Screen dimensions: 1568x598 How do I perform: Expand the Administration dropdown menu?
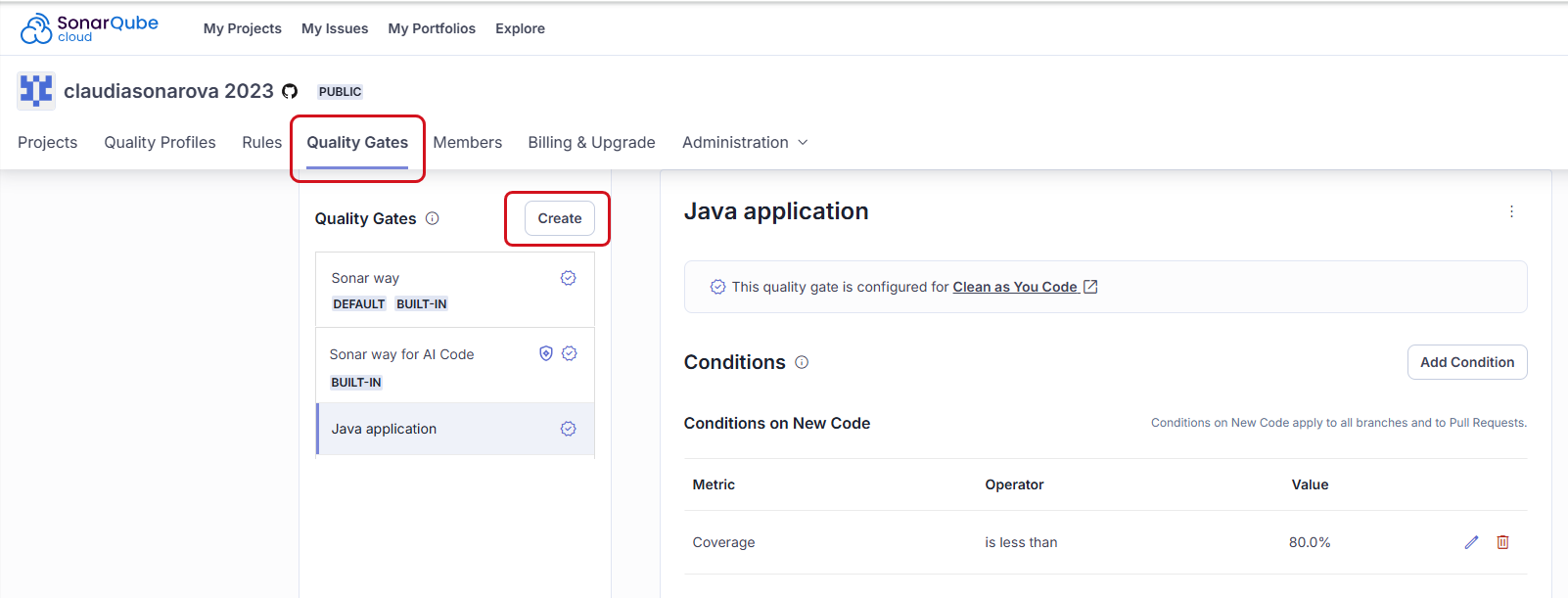point(745,142)
